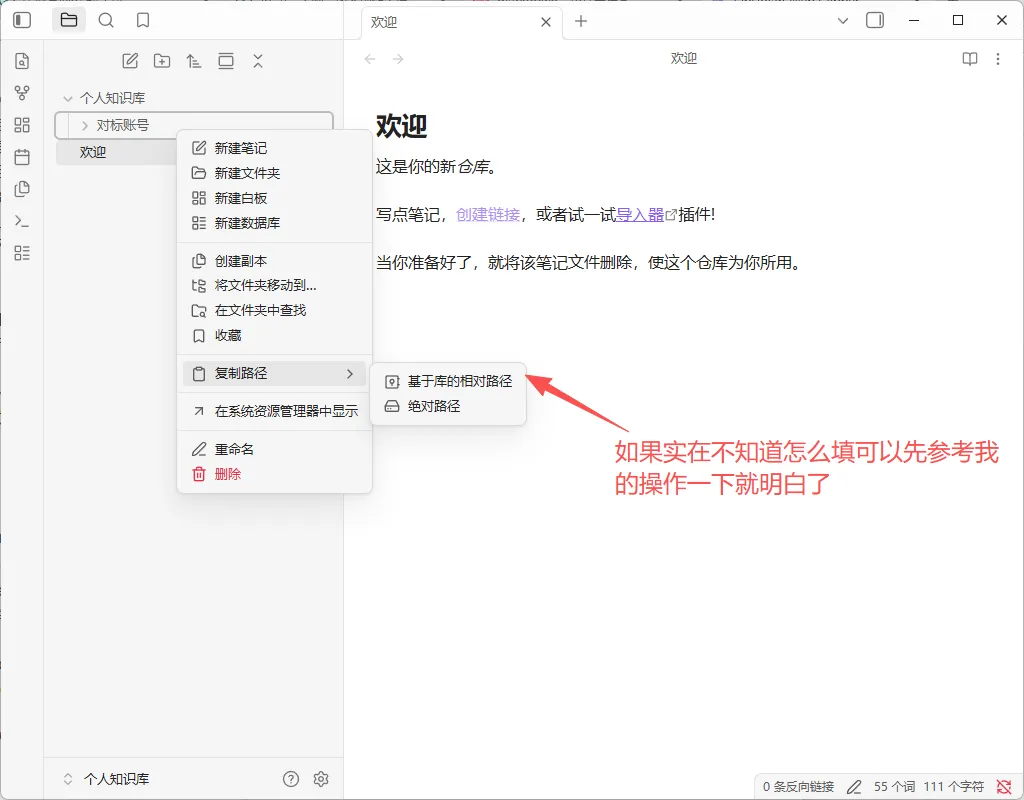Choose 新建白板 menu entry
Image resolution: width=1024 pixels, height=800 pixels.
(275, 198)
